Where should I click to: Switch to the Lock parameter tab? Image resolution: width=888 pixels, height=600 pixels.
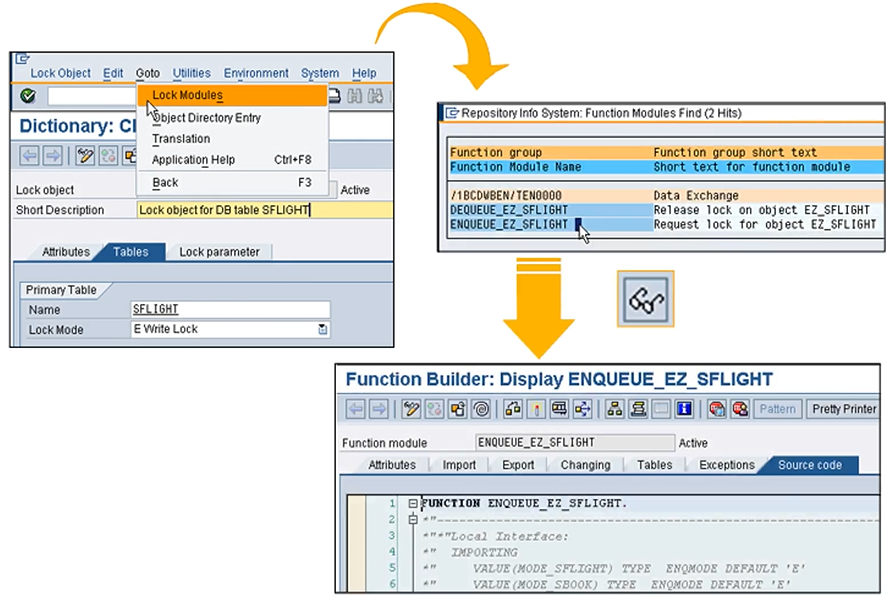tap(219, 252)
